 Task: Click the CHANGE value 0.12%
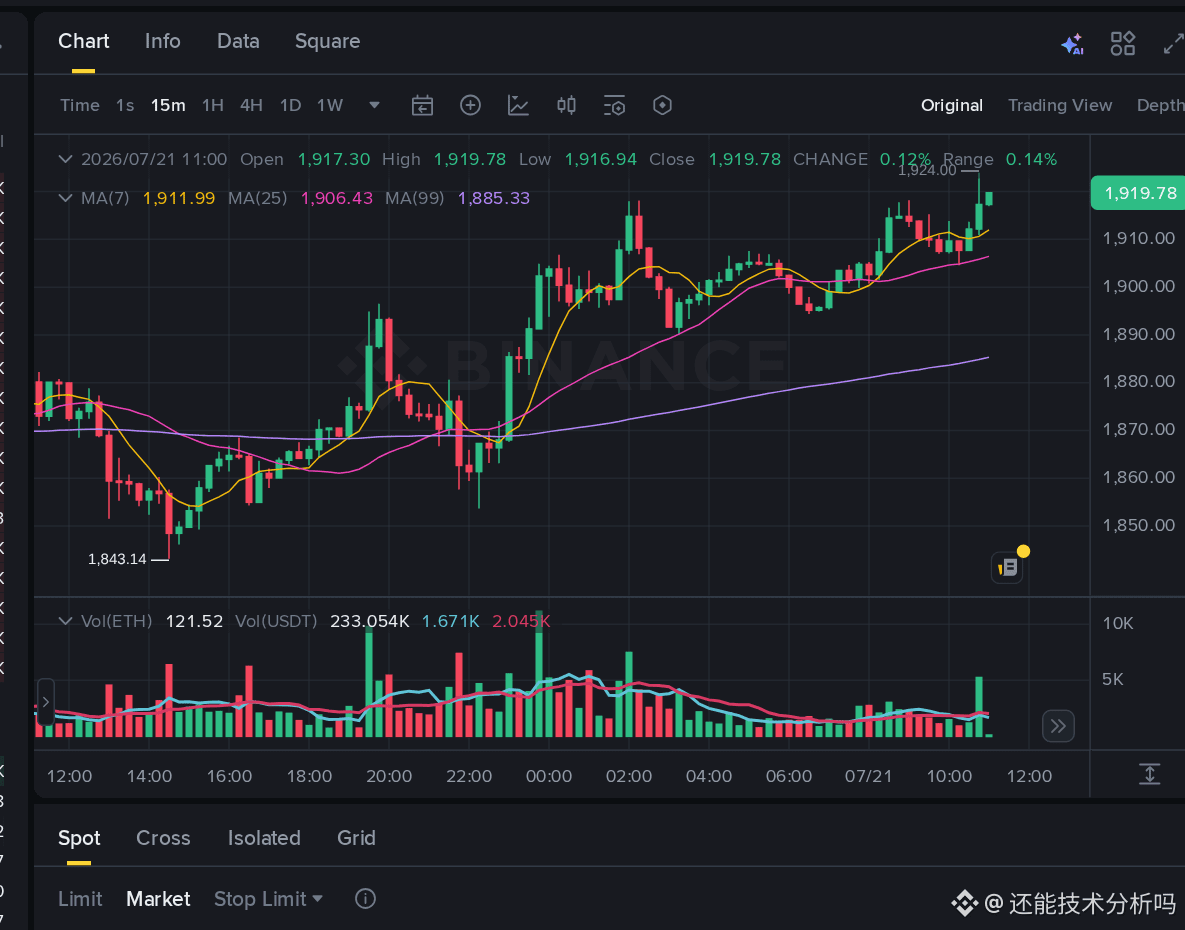click(905, 159)
